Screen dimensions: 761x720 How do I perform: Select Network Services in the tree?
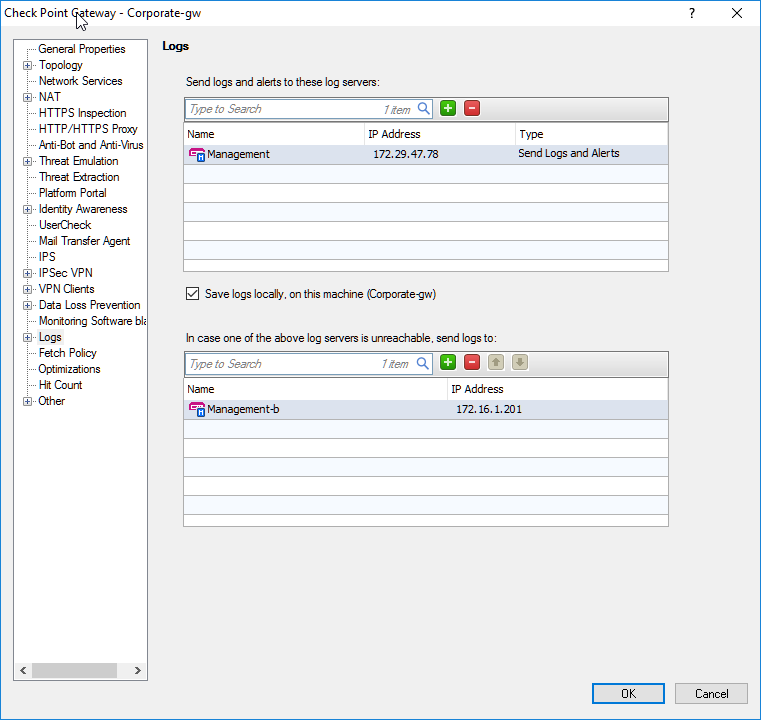pos(81,81)
